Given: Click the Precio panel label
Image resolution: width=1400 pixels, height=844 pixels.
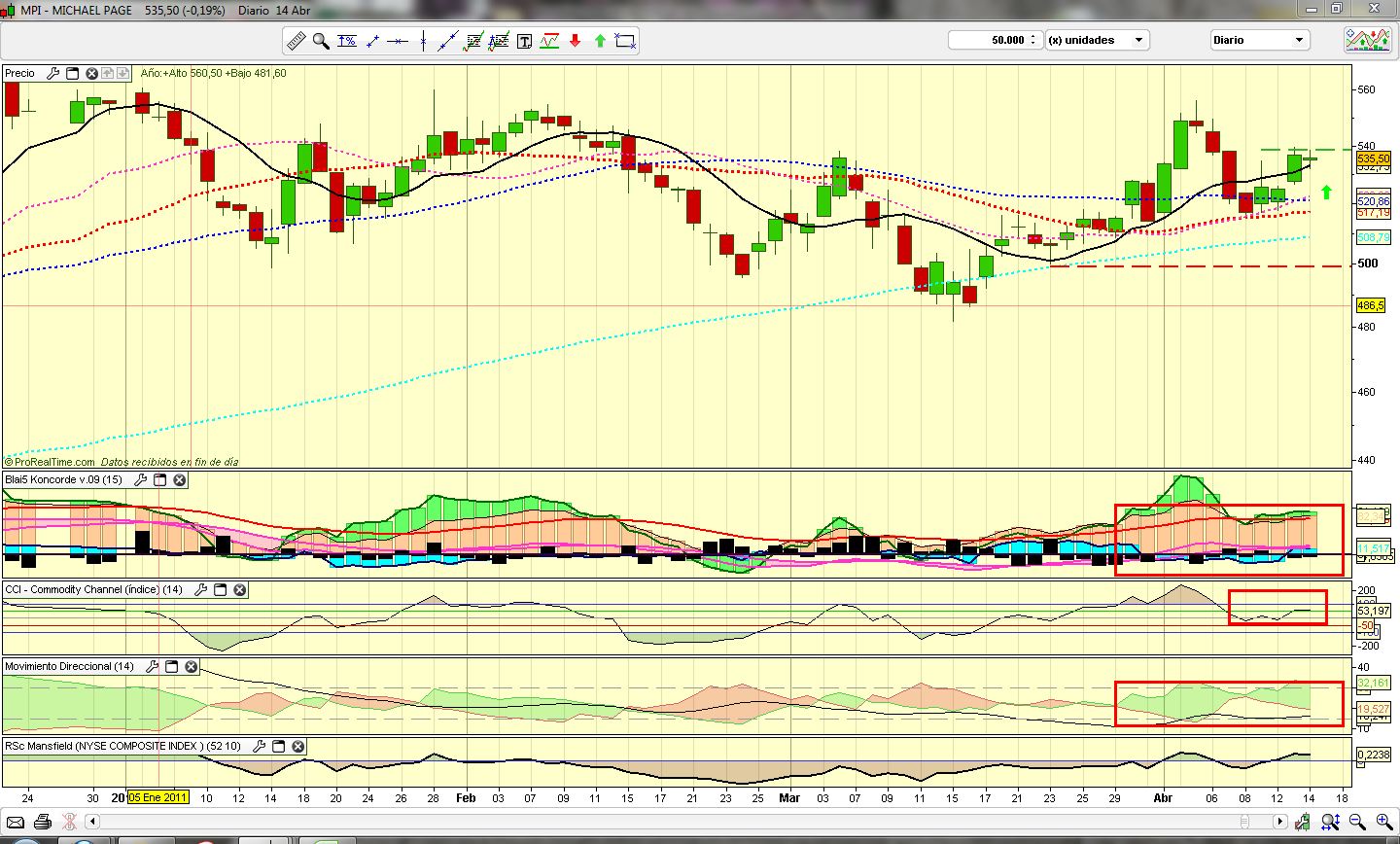Looking at the screenshot, I should pos(19,73).
